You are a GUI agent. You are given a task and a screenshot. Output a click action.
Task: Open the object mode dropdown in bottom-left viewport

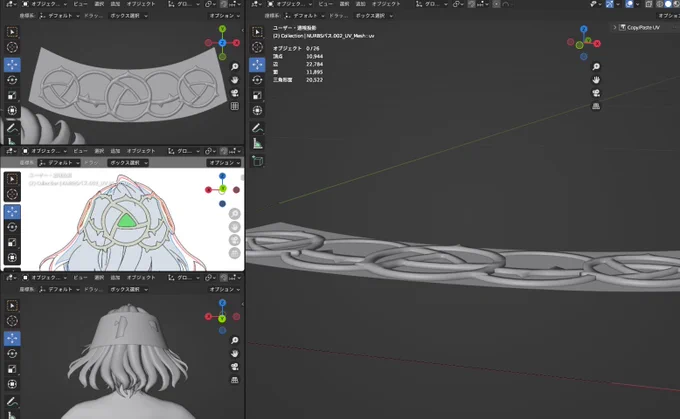[x=44, y=278]
